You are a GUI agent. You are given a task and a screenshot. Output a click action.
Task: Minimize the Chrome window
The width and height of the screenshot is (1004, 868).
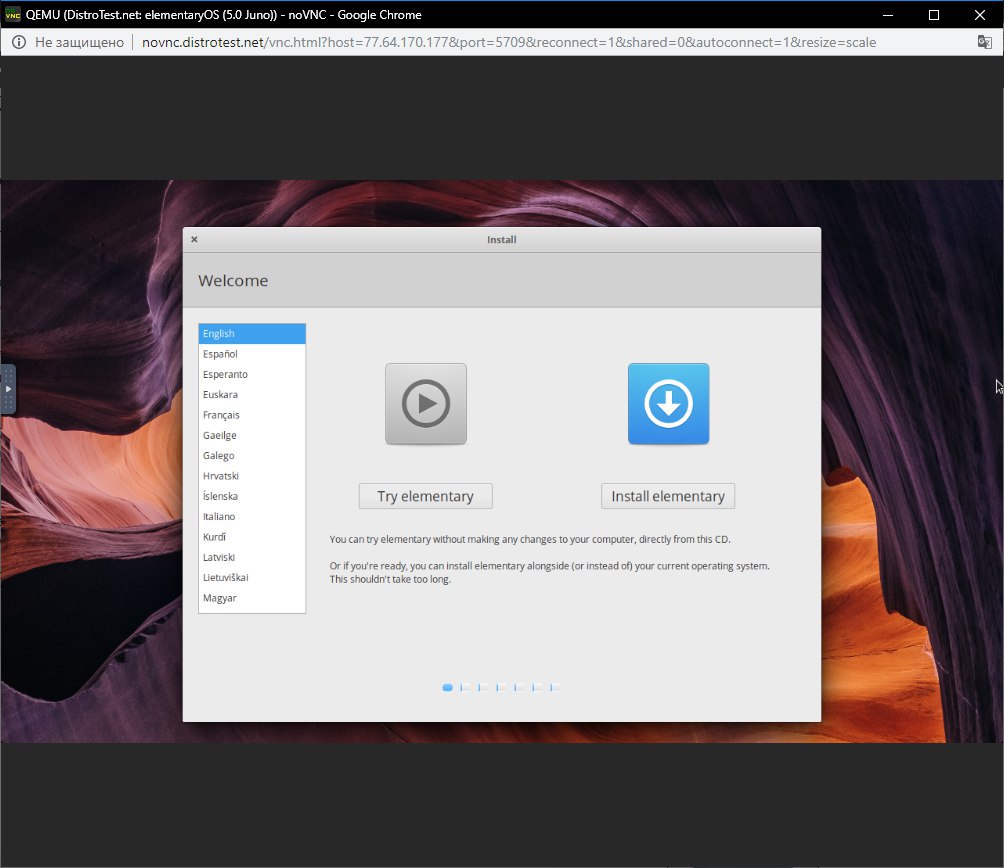(x=887, y=15)
